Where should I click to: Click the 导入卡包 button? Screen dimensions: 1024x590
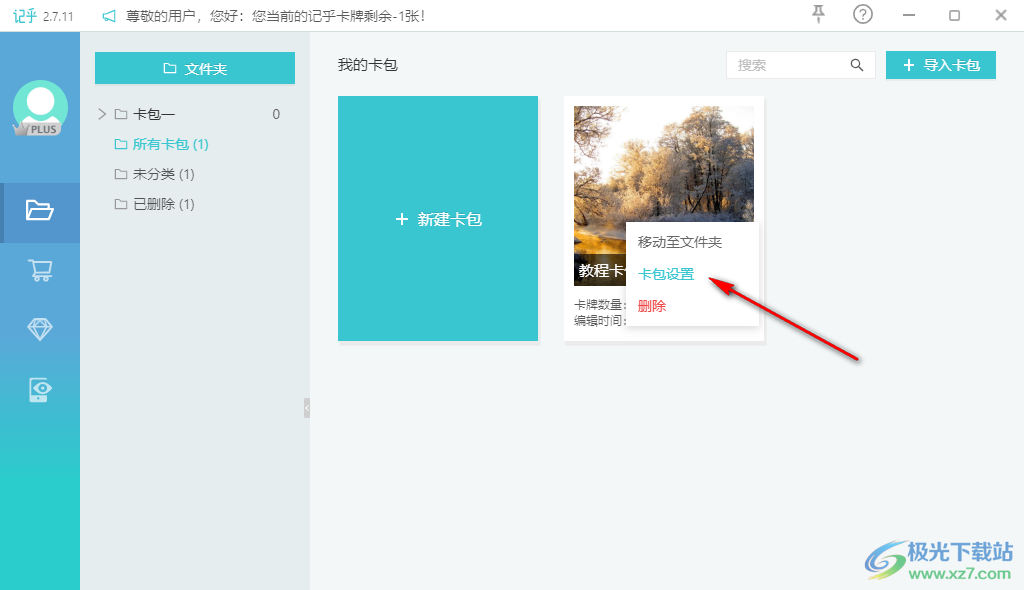pyautogui.click(x=940, y=65)
